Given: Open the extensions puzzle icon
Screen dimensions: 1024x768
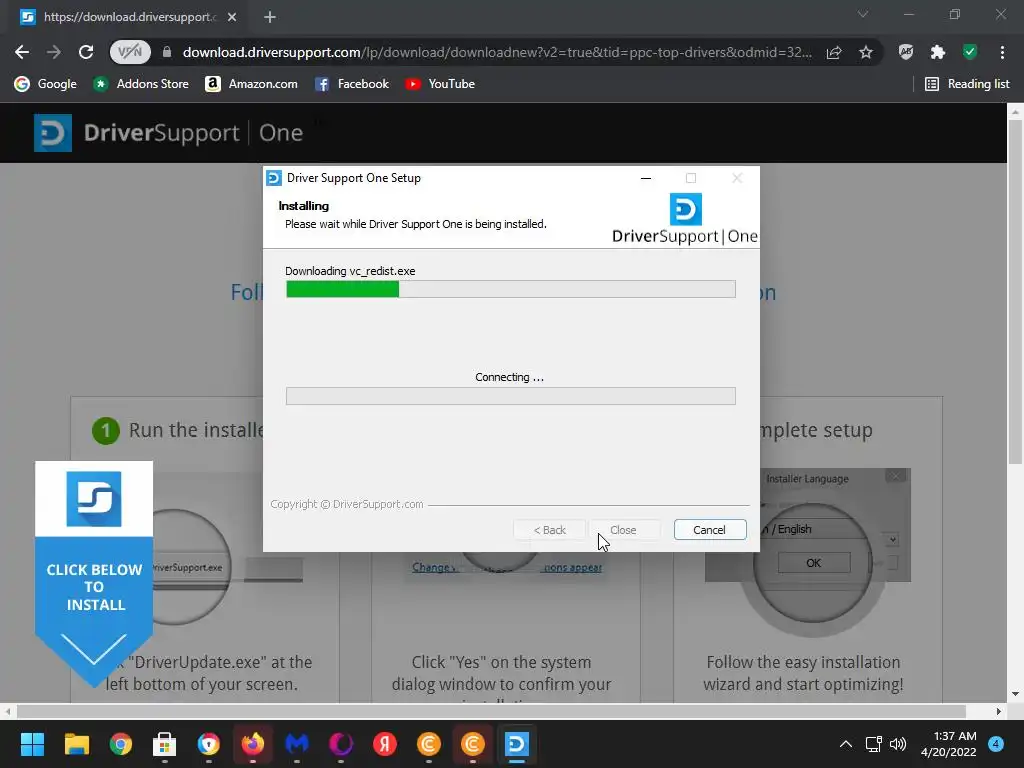Looking at the screenshot, I should (938, 52).
